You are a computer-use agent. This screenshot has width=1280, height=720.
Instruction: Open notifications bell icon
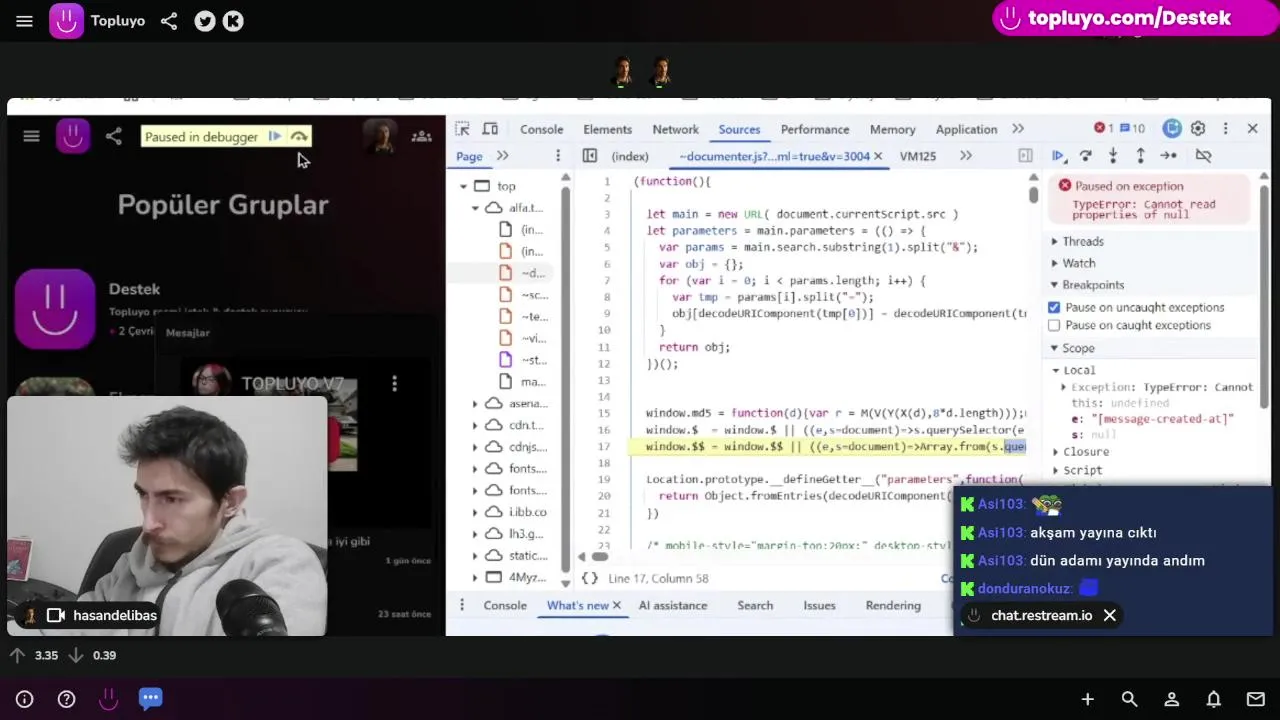point(1213,700)
